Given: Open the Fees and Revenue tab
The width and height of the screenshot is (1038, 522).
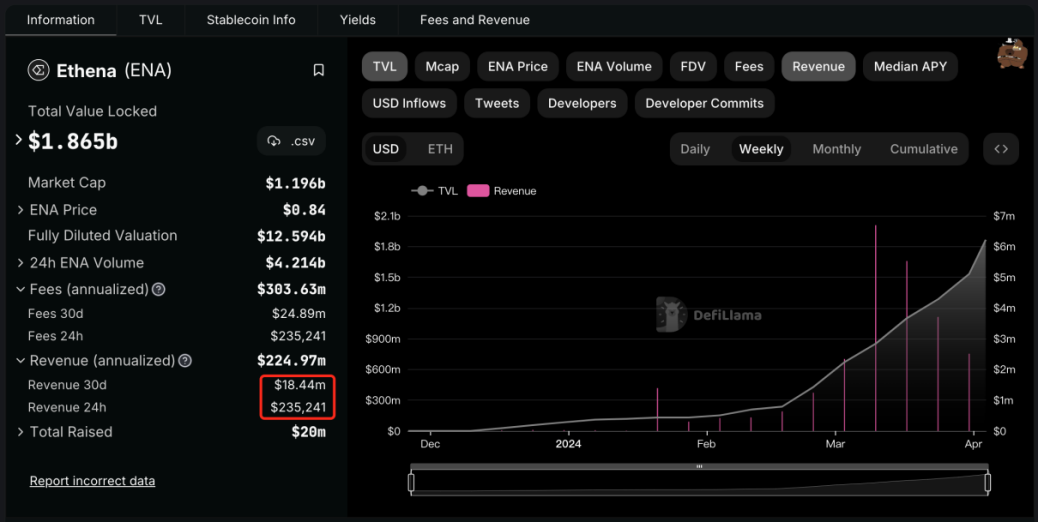Looking at the screenshot, I should pos(475,20).
